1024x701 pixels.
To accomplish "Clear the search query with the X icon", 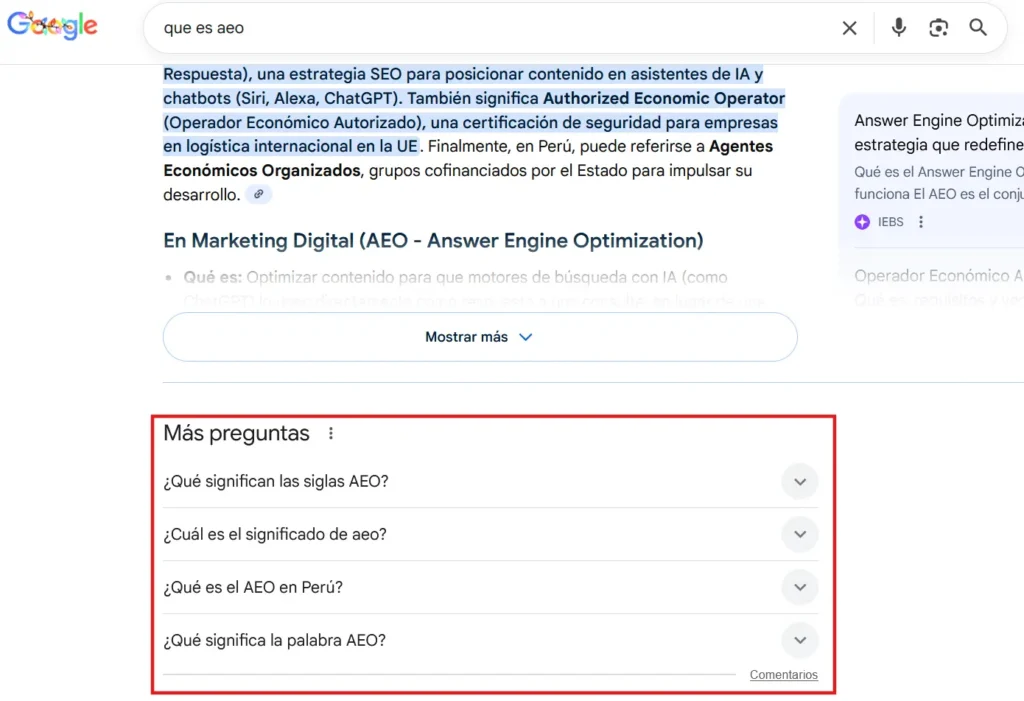I will click(x=849, y=28).
